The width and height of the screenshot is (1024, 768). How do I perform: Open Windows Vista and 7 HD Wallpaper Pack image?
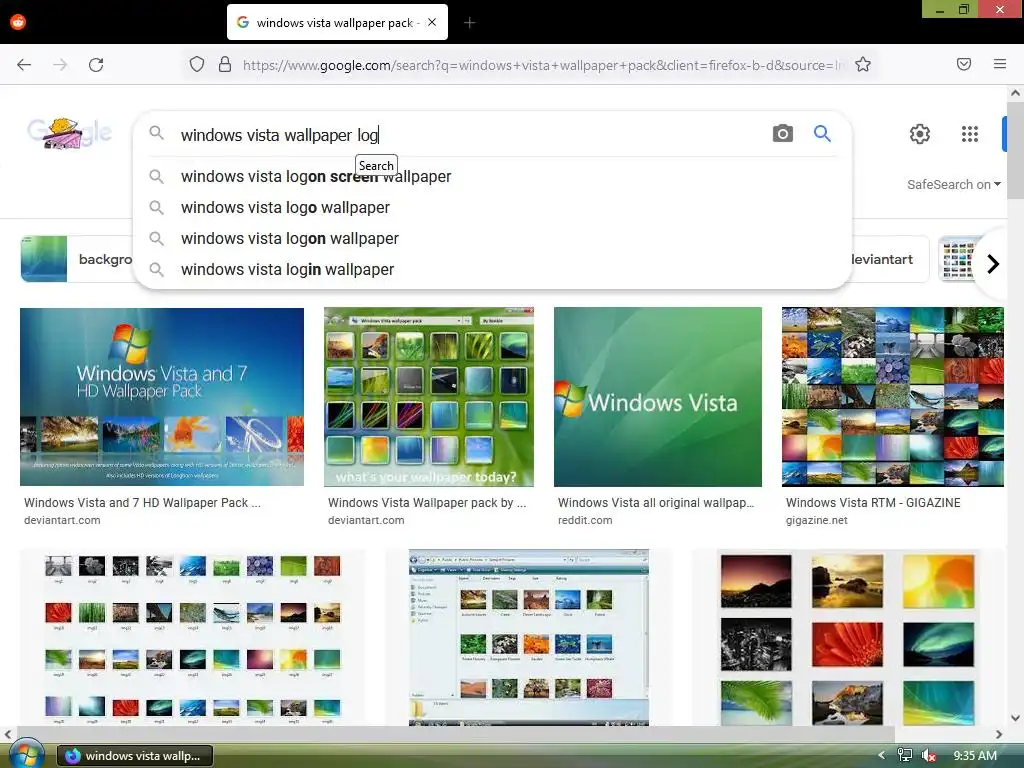tap(162, 397)
